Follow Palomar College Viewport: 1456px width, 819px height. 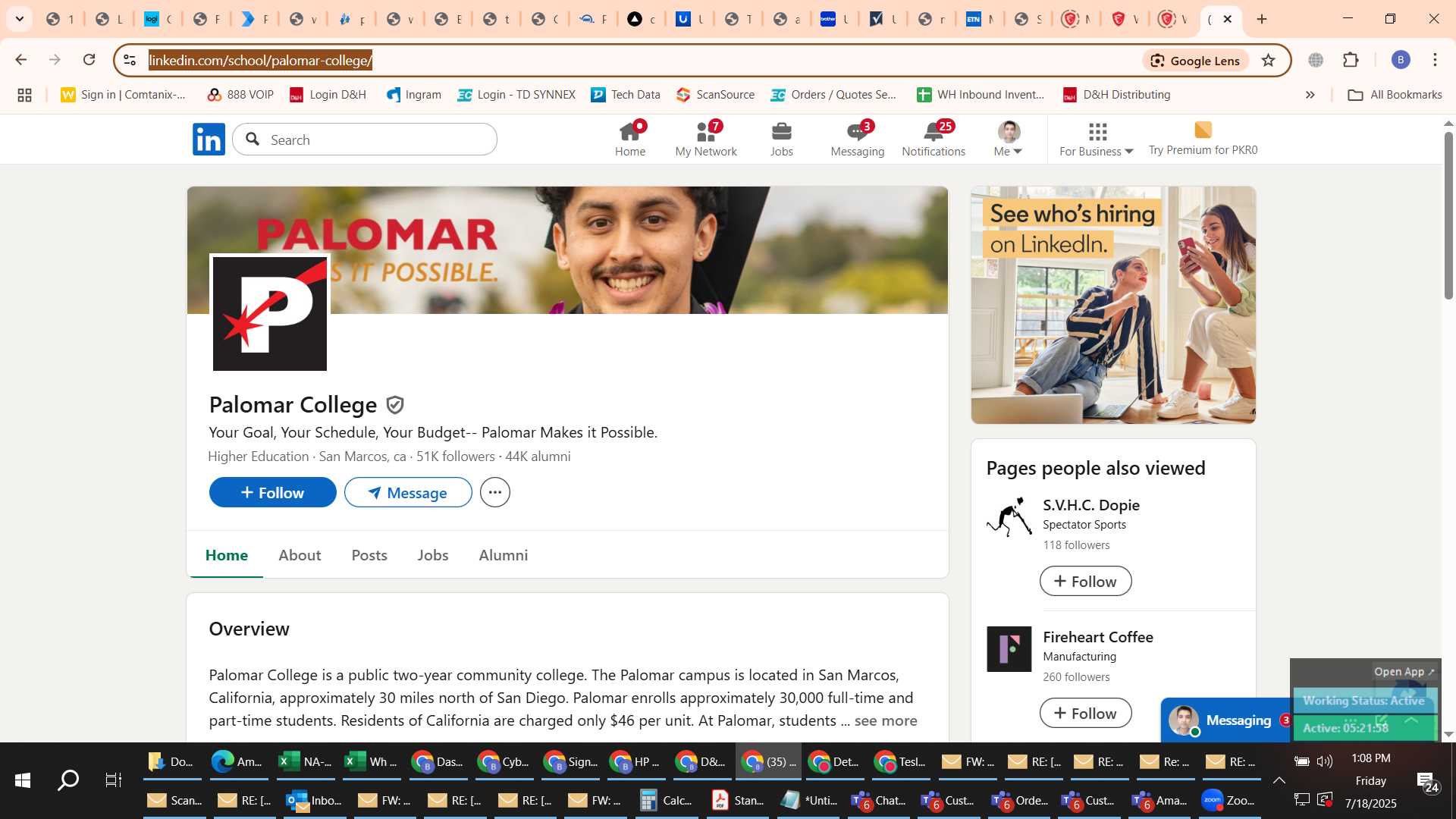pyautogui.click(x=272, y=493)
